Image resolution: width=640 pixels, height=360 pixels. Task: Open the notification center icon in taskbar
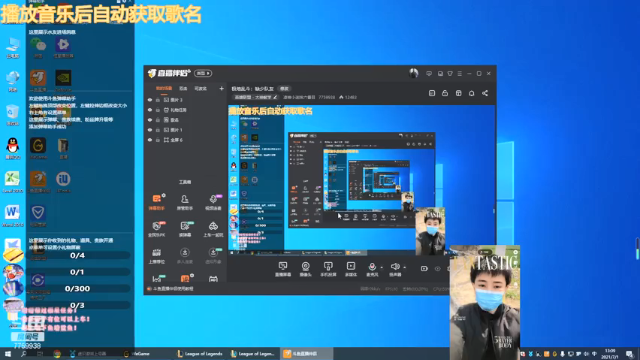tap(630, 353)
